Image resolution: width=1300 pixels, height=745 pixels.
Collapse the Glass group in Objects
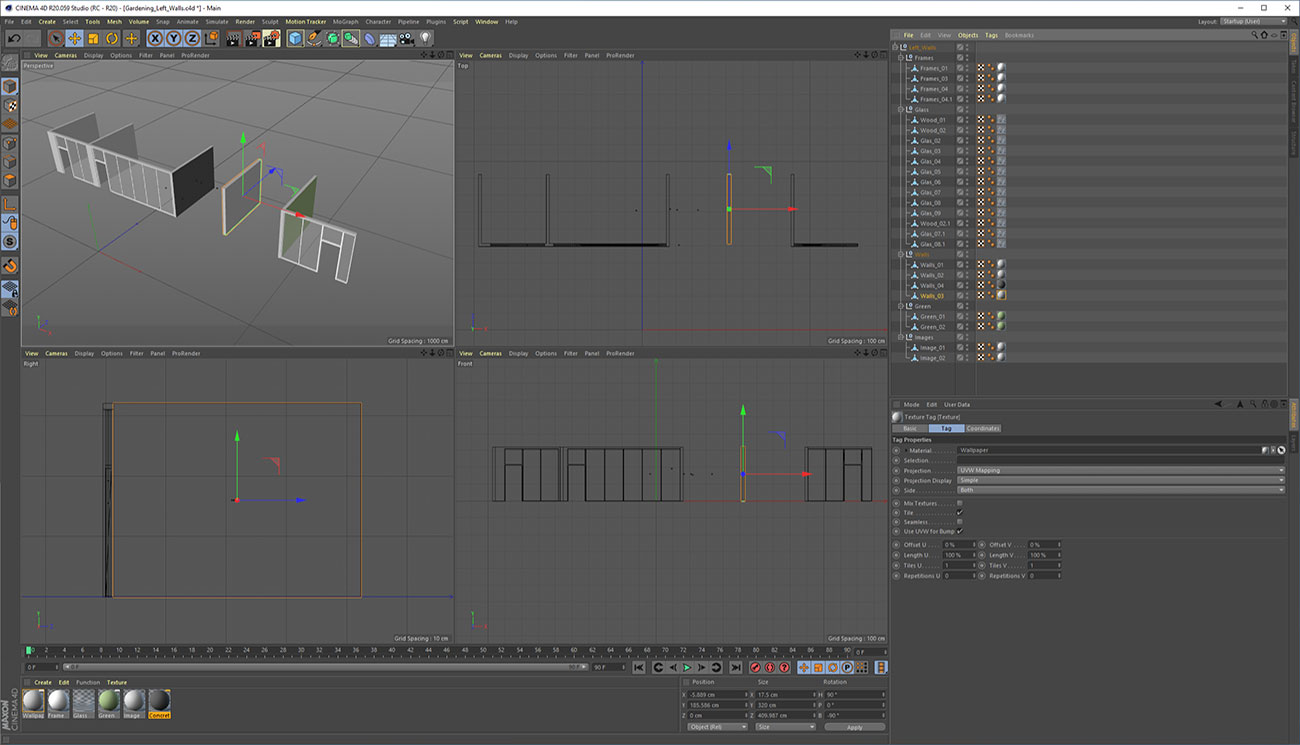[901, 110]
